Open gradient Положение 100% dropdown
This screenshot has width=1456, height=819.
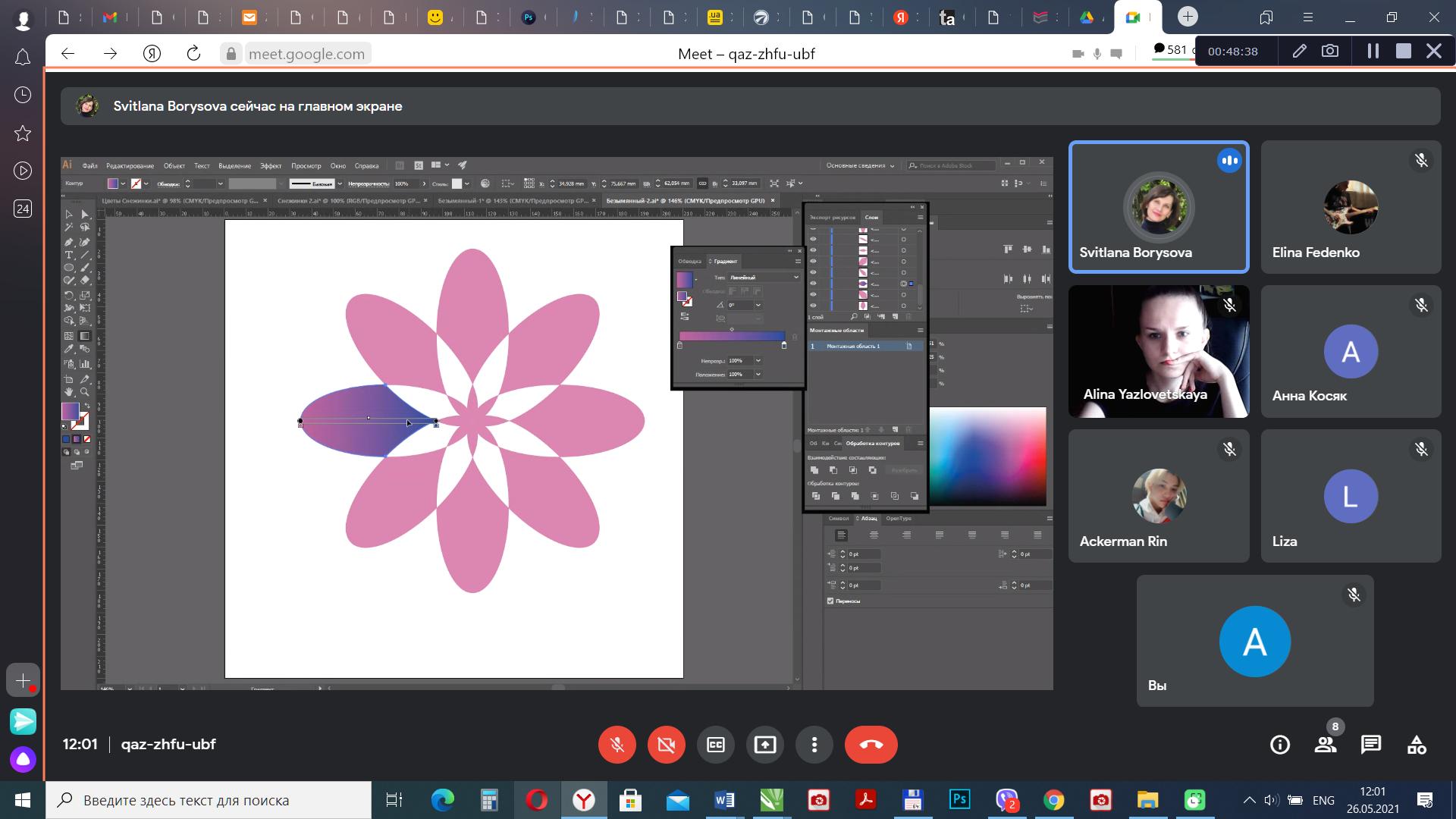pyautogui.click(x=758, y=374)
